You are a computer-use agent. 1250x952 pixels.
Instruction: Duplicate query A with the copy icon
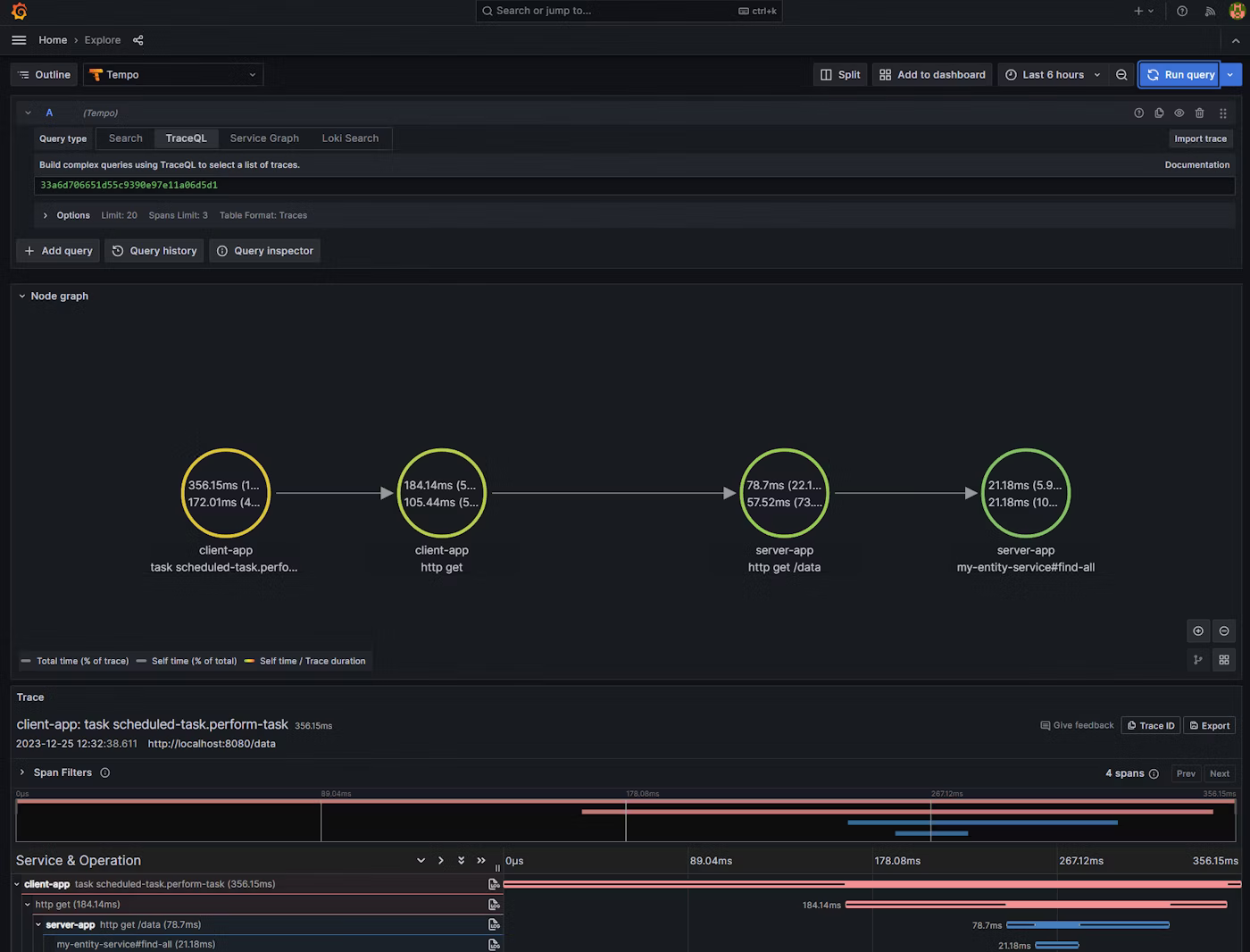(1159, 113)
